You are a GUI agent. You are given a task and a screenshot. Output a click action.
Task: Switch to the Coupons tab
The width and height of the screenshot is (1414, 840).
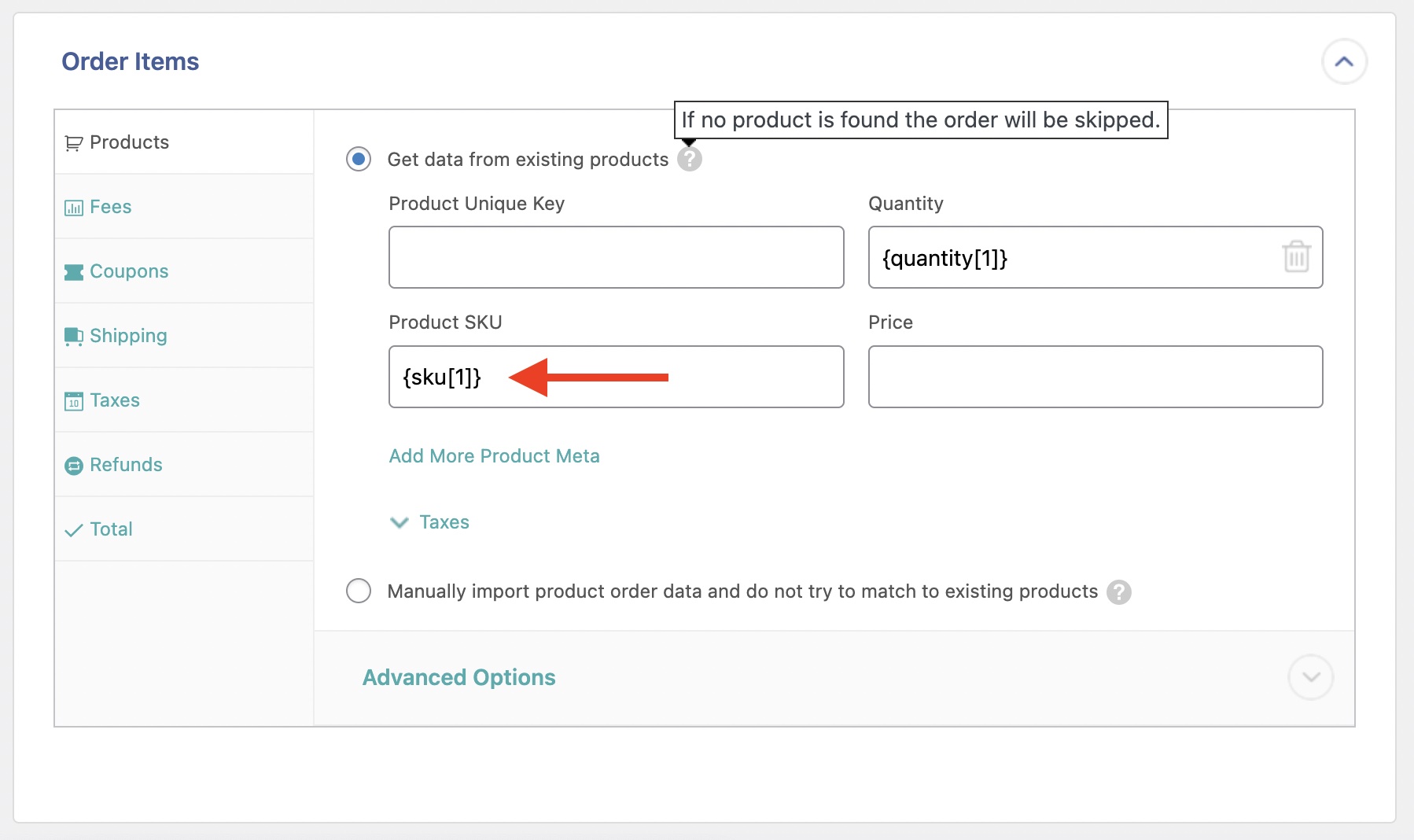(x=129, y=271)
